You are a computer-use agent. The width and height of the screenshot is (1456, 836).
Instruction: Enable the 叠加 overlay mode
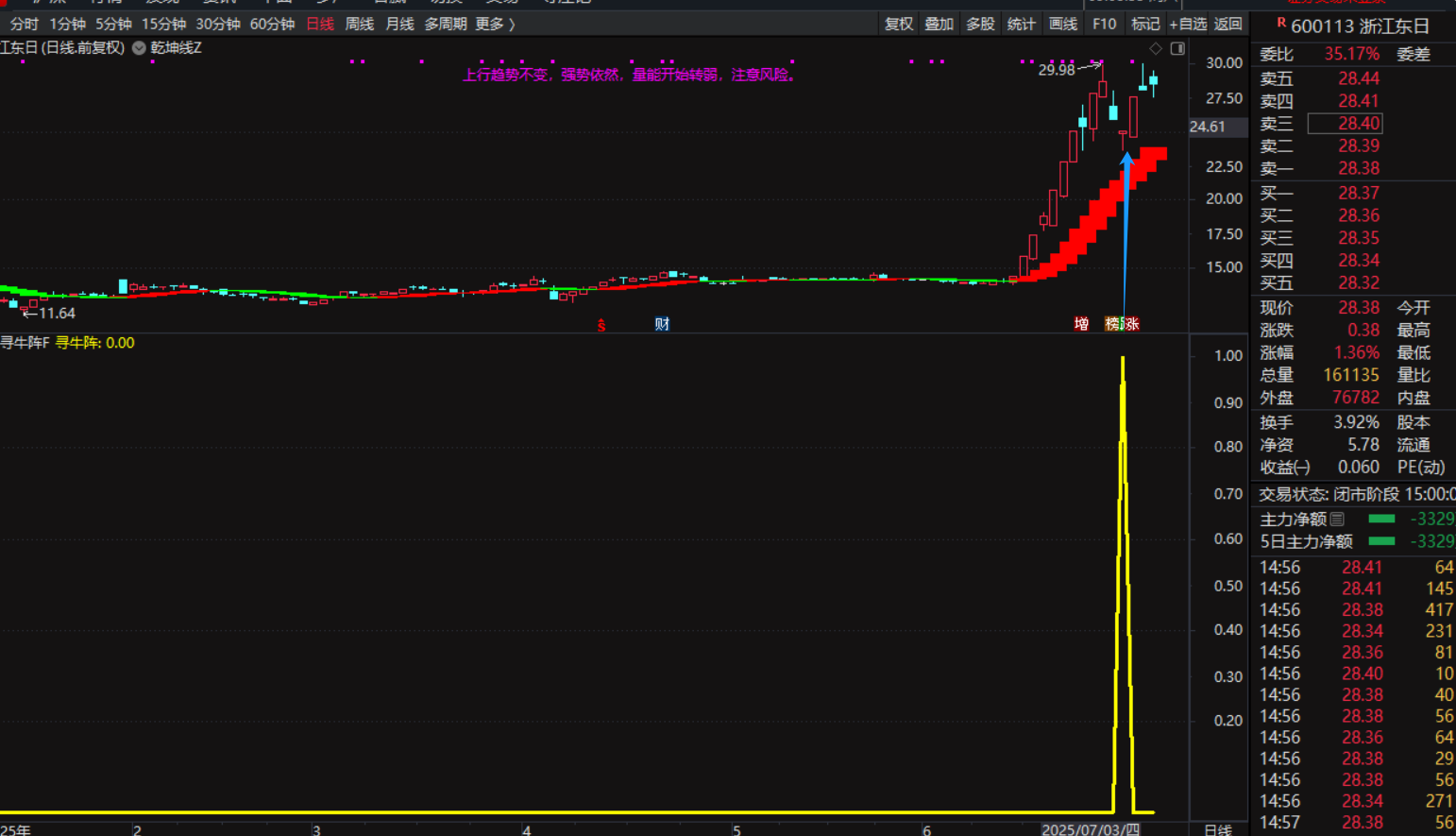click(x=939, y=24)
